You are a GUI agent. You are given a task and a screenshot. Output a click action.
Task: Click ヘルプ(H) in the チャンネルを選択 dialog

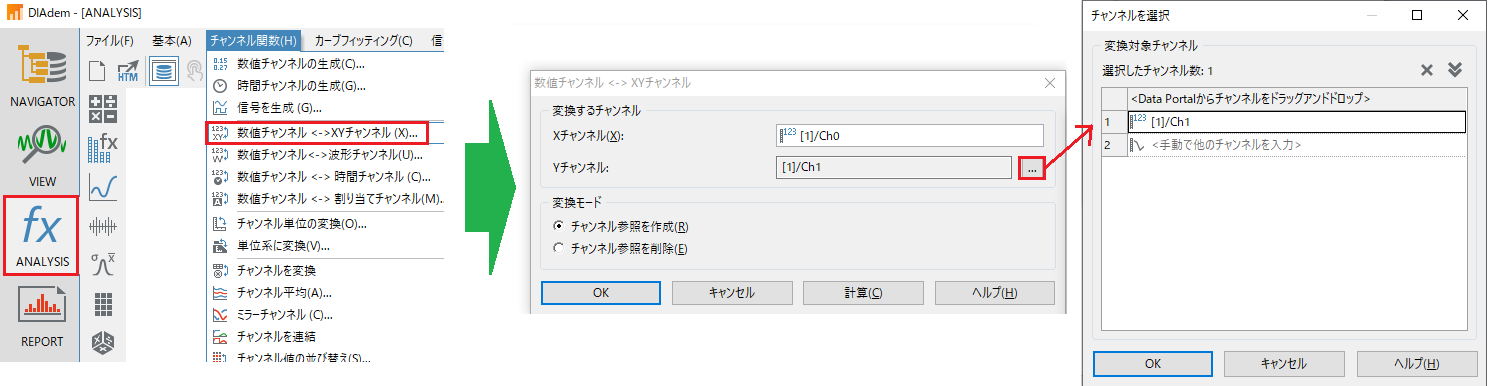1417,363
